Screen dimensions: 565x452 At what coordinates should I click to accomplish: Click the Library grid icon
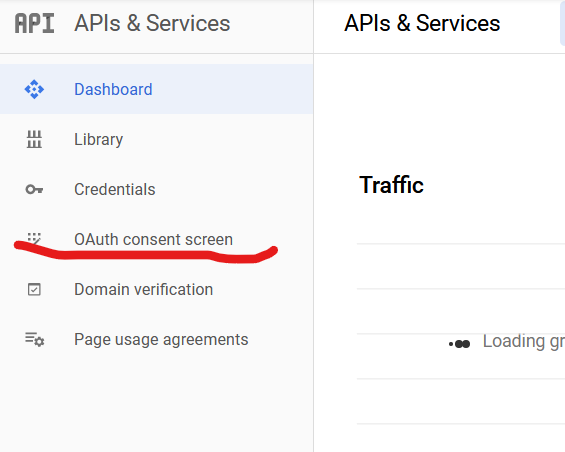[34, 139]
